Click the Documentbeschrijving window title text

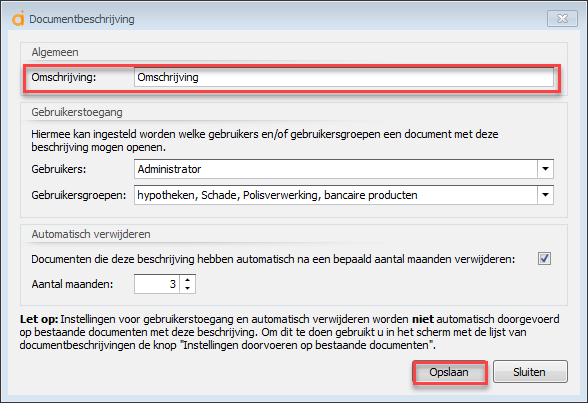[x=82, y=19]
